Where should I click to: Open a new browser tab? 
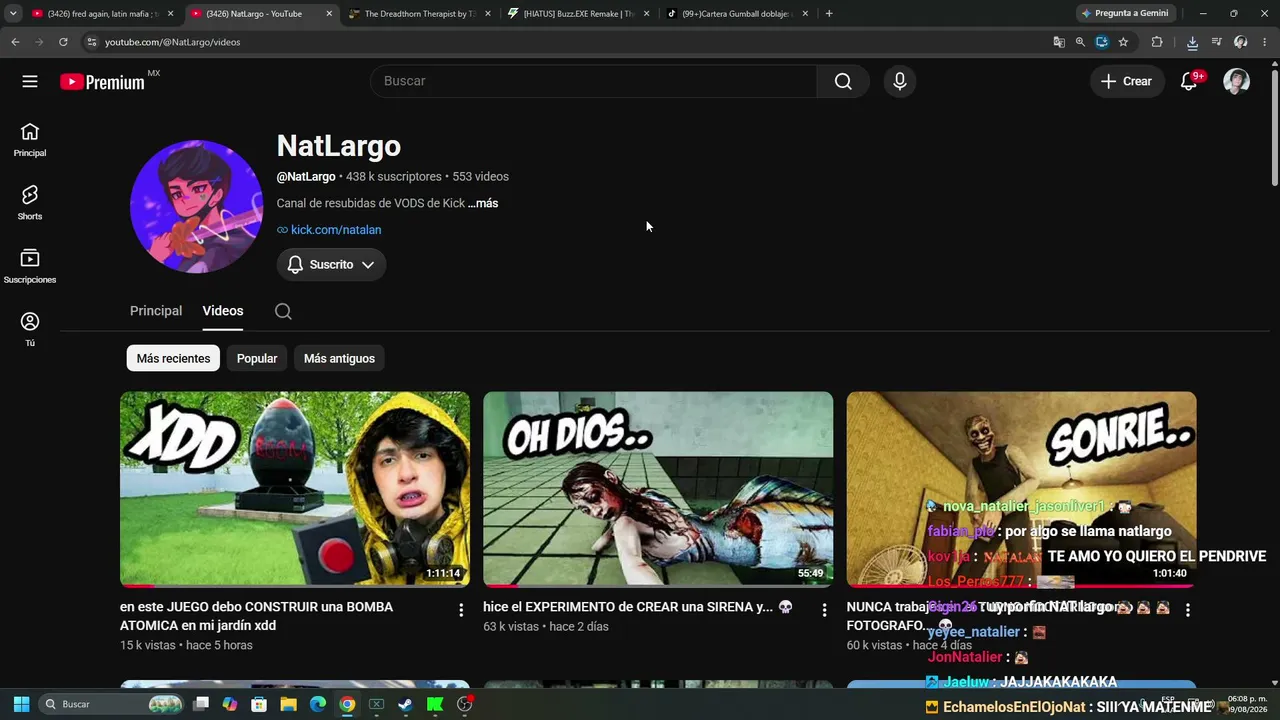click(x=829, y=14)
